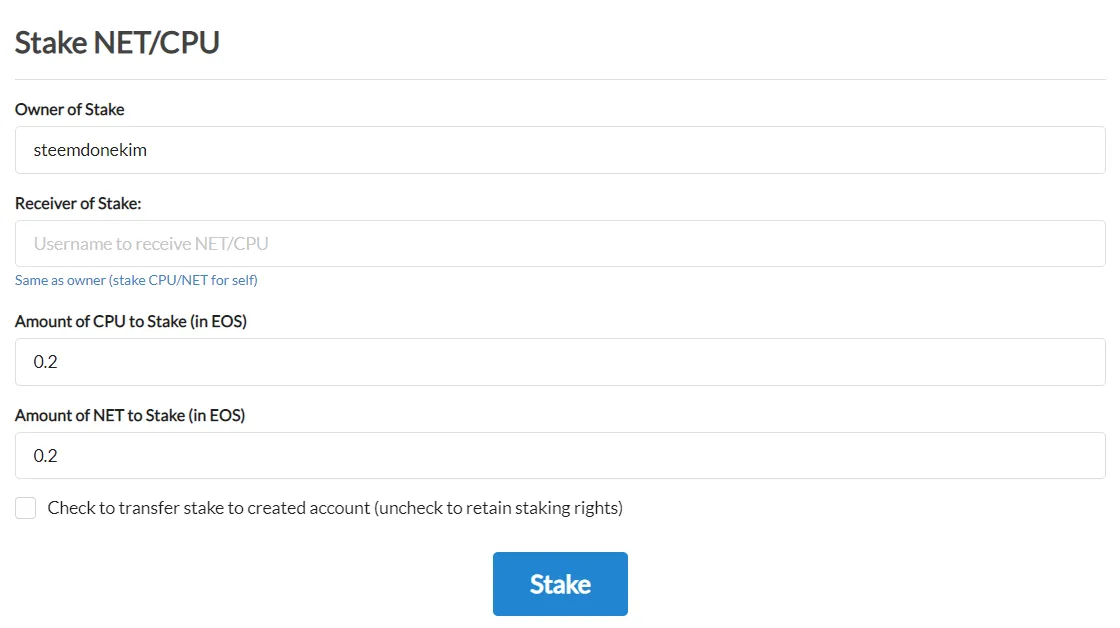Select the Amount of NET to Stake field
The height and width of the screenshot is (628, 1120).
pyautogui.click(x=560, y=455)
